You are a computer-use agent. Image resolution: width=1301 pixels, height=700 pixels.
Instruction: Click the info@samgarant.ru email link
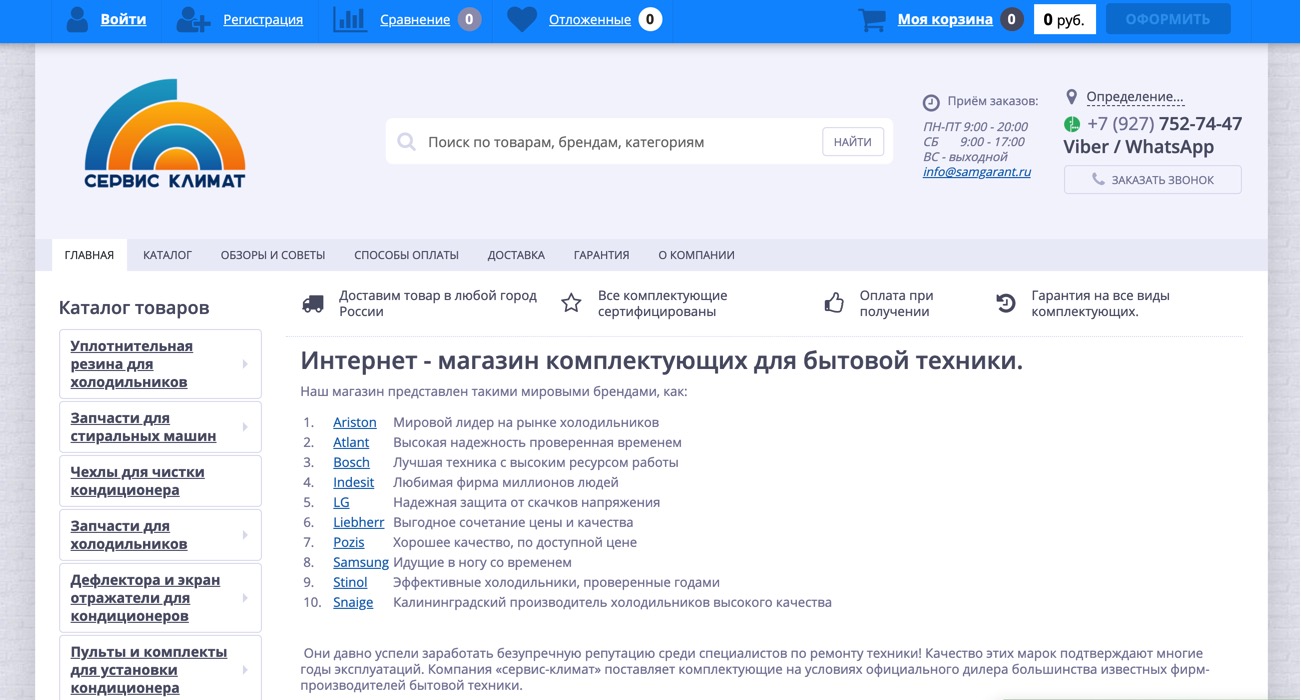coord(977,172)
